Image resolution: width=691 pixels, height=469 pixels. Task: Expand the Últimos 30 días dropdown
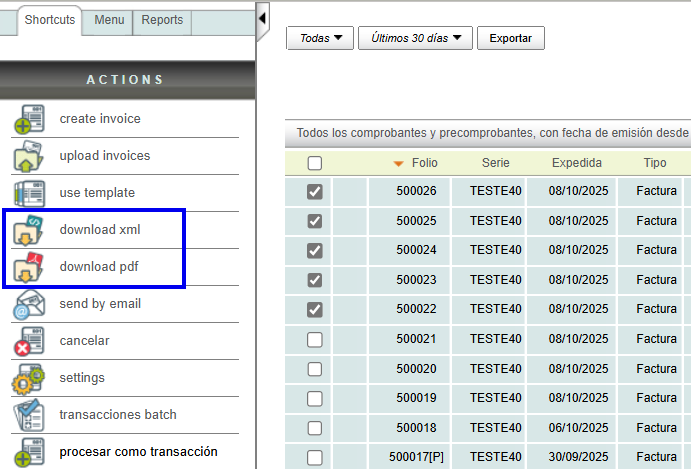(x=415, y=38)
